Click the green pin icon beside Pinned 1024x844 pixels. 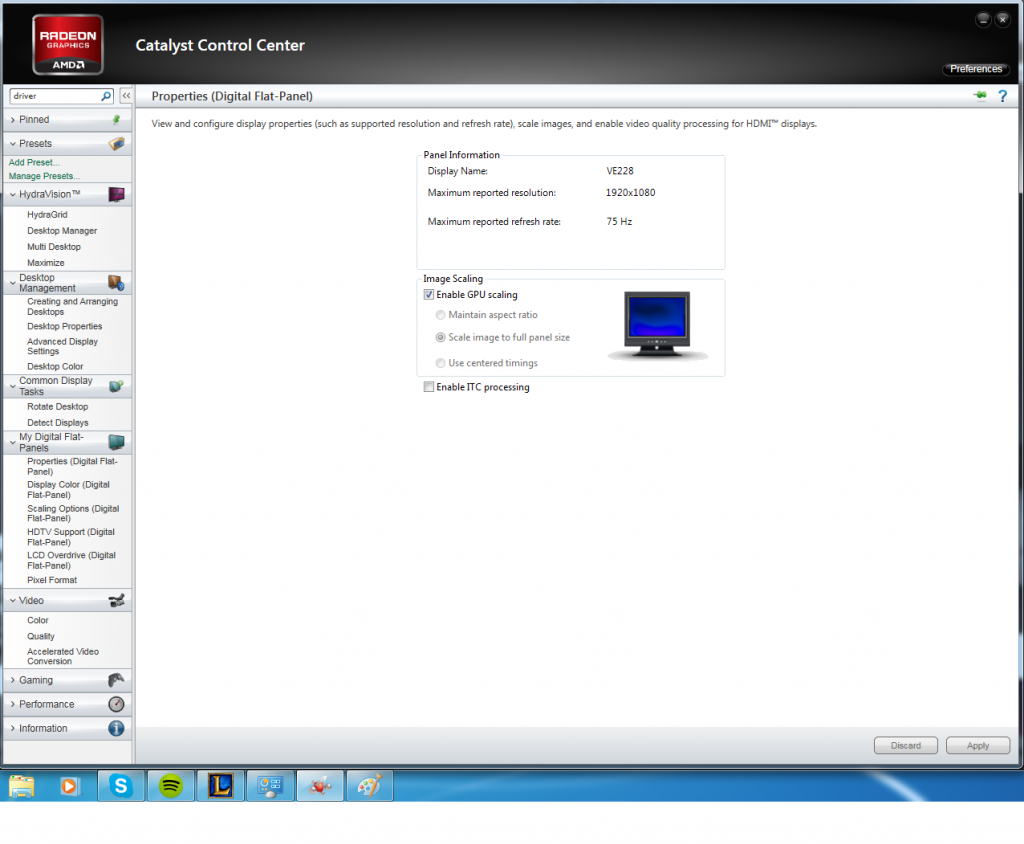(116, 120)
